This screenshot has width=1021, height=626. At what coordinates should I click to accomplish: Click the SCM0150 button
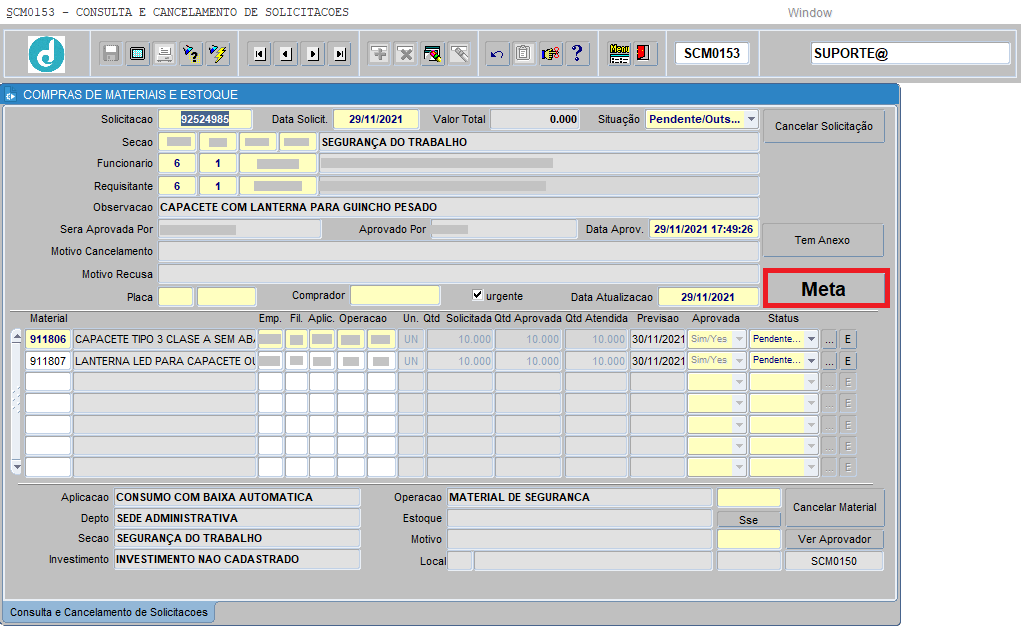pos(834,561)
